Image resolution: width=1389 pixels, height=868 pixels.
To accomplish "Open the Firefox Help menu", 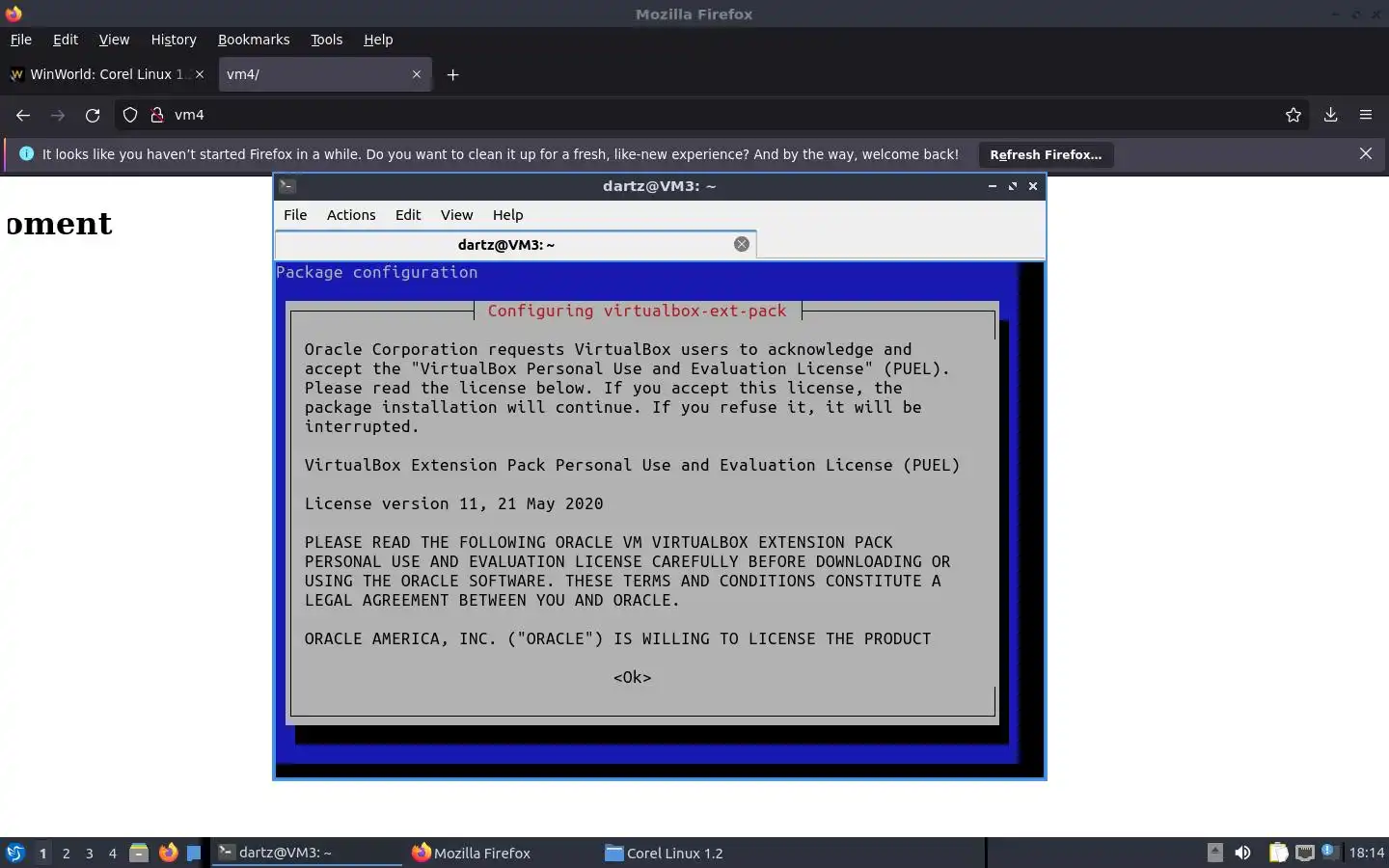I will [x=378, y=40].
